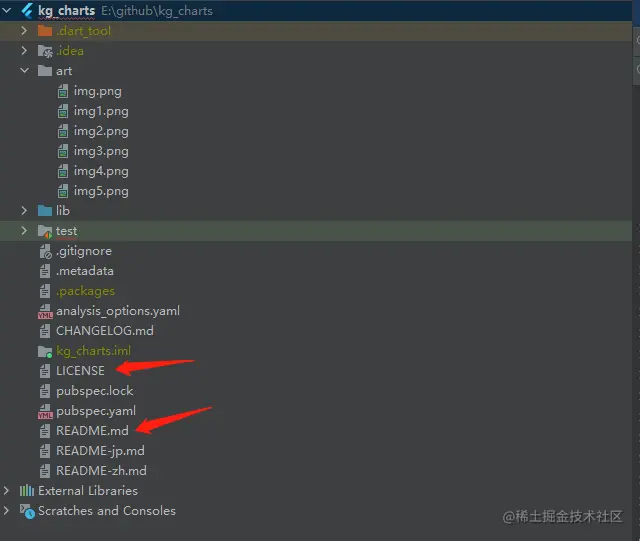The width and height of the screenshot is (640, 541).
Task: Click the analysis_options.yaml YML icon
Action: [45, 311]
